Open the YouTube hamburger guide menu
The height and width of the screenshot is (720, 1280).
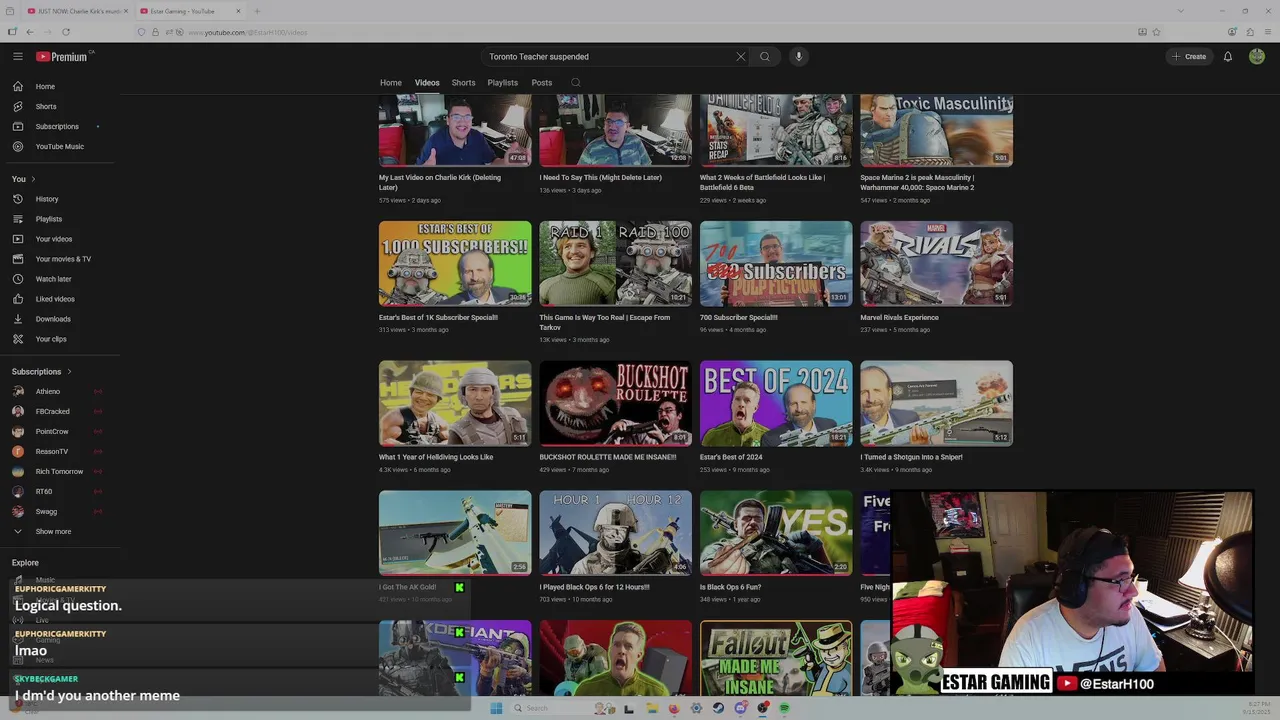coord(17,56)
